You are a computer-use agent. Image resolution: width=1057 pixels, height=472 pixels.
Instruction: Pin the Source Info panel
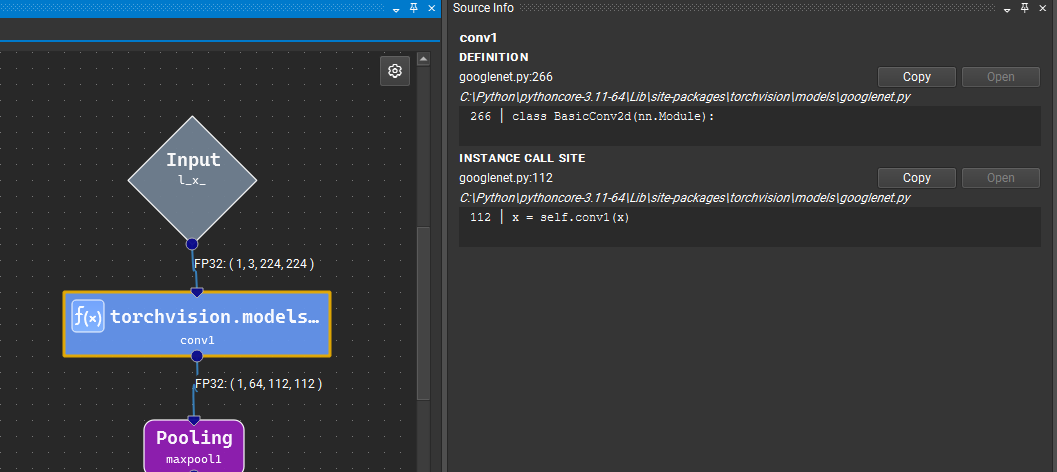pyautogui.click(x=1025, y=8)
